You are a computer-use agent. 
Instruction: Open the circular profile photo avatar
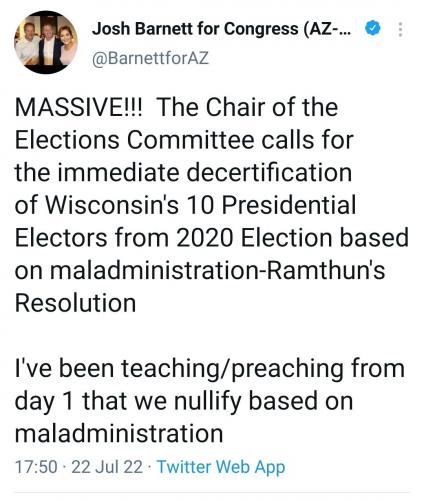46,42
